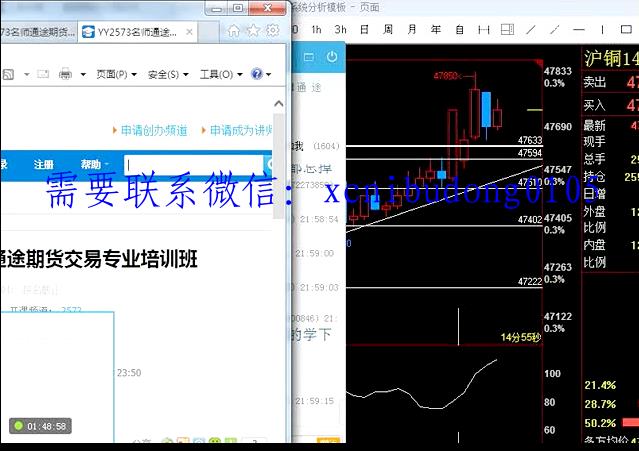Select the horizontal line drawing tool

(578, 30)
